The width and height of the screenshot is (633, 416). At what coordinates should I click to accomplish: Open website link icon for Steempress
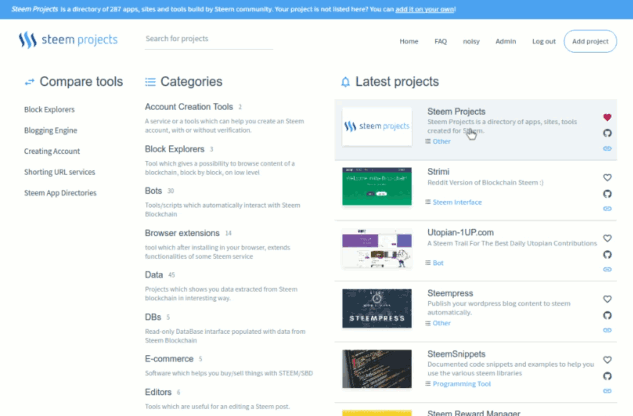click(607, 330)
